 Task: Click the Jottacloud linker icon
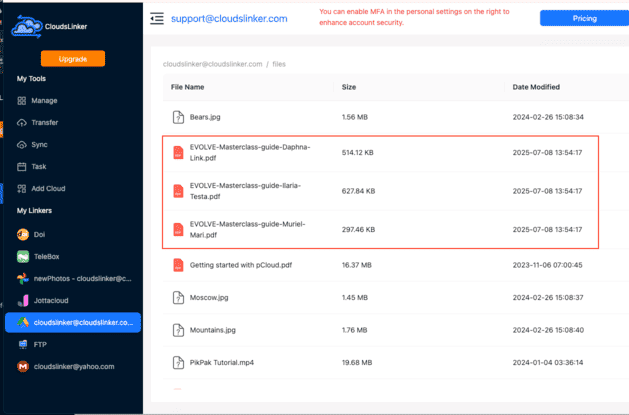pos(23,300)
